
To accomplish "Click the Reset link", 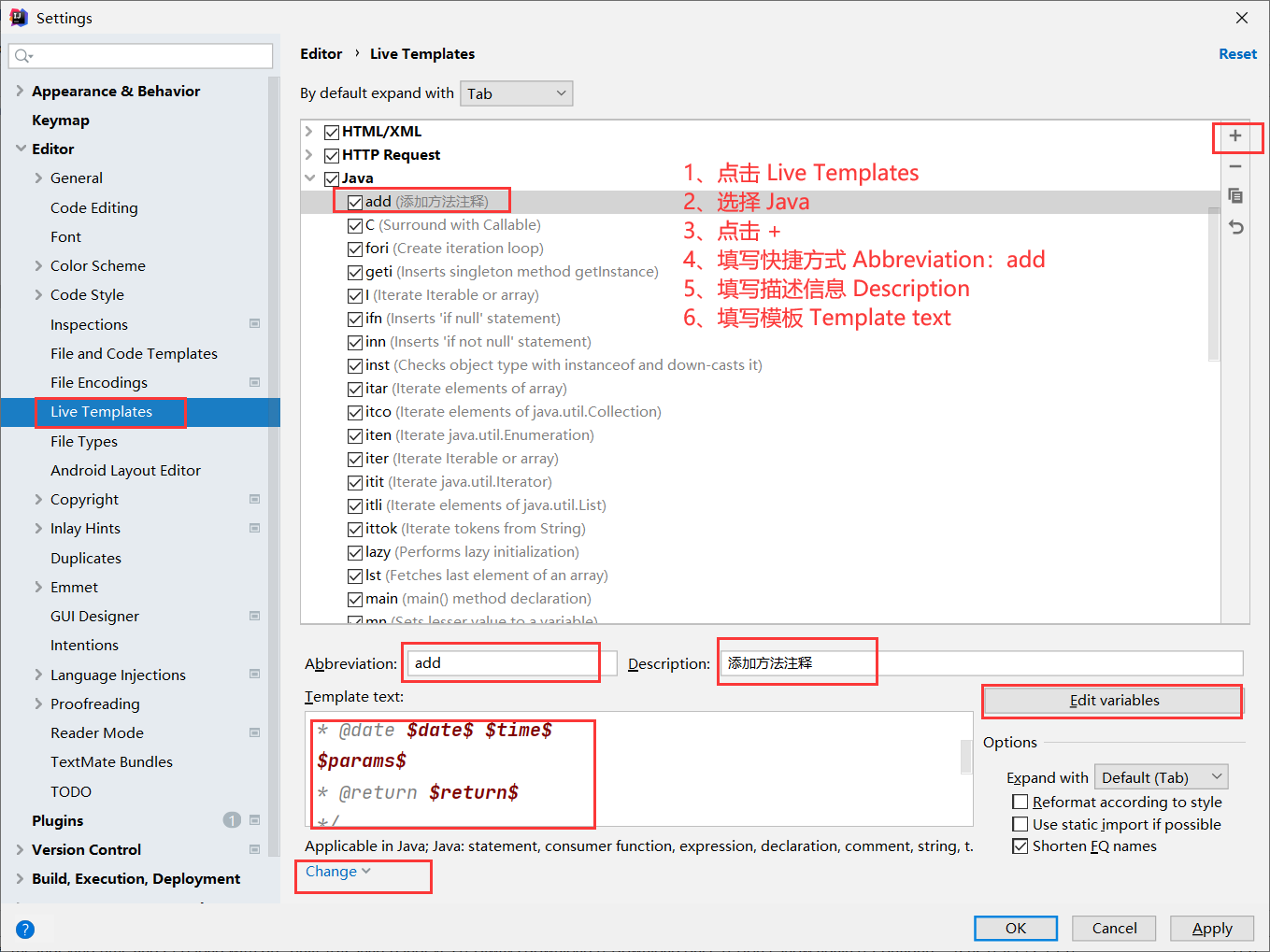I will (x=1237, y=53).
